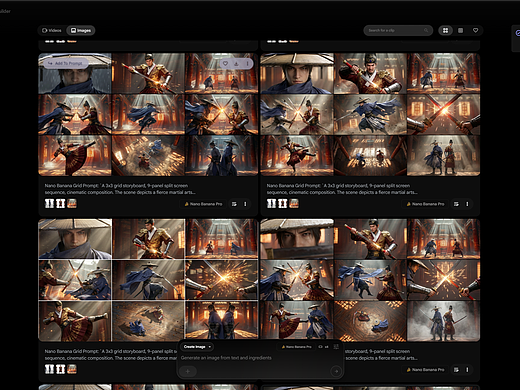Open settings sliders icon in prompt box

point(336,347)
